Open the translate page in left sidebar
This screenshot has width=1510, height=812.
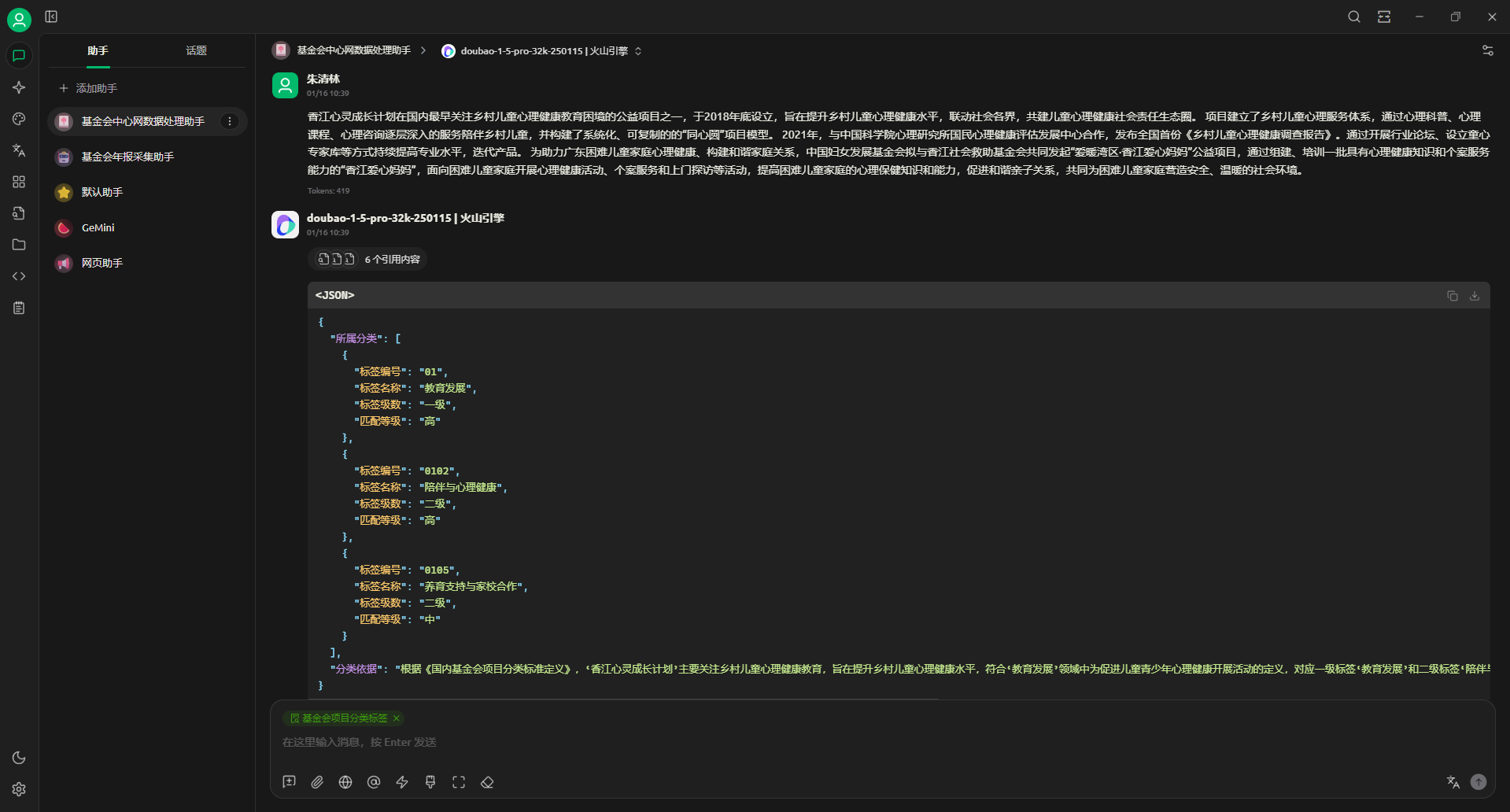[x=19, y=150]
